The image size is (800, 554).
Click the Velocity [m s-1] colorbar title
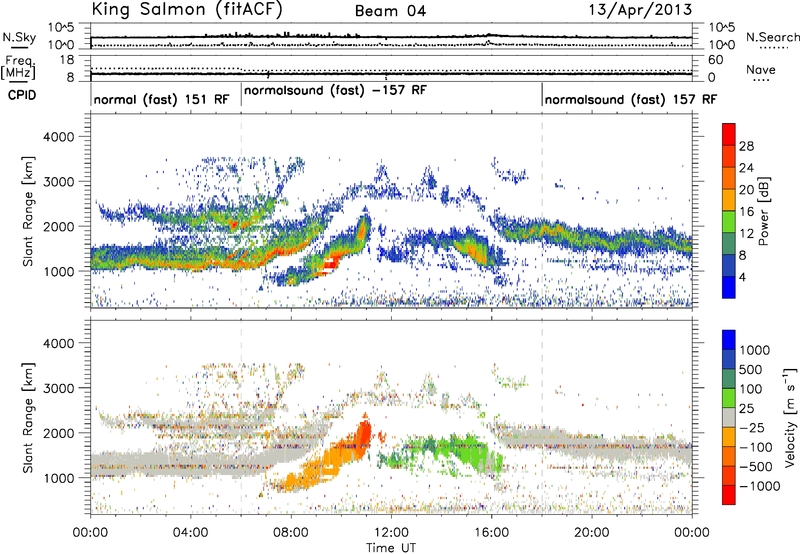point(790,417)
